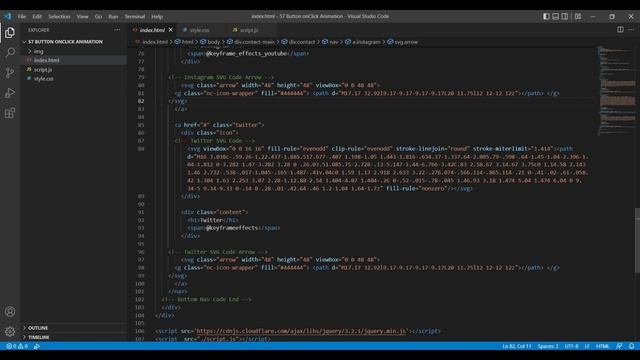Click Spaces: 2 indentation setting
The width and height of the screenshot is (640, 360).
pos(548,346)
